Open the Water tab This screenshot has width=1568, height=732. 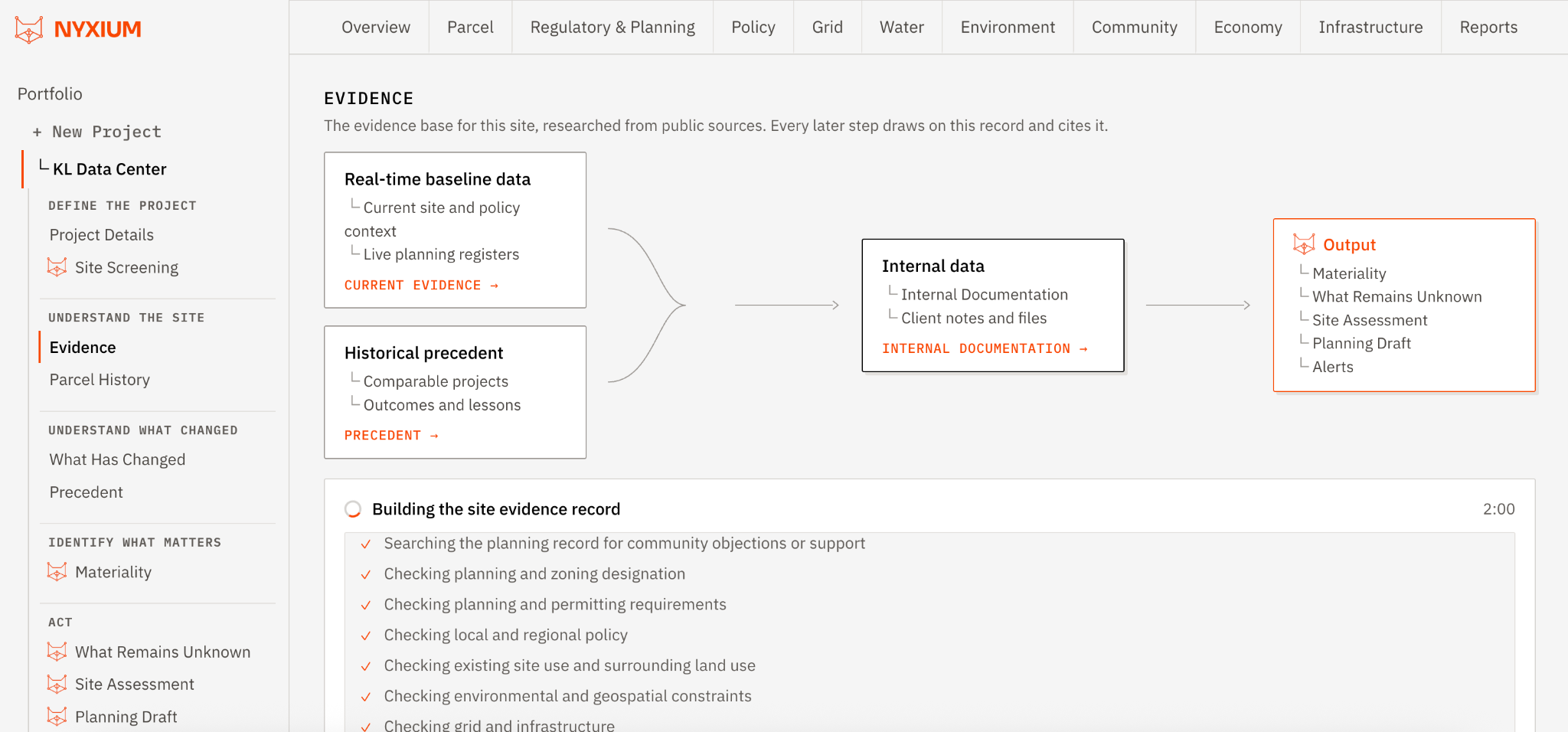point(902,27)
